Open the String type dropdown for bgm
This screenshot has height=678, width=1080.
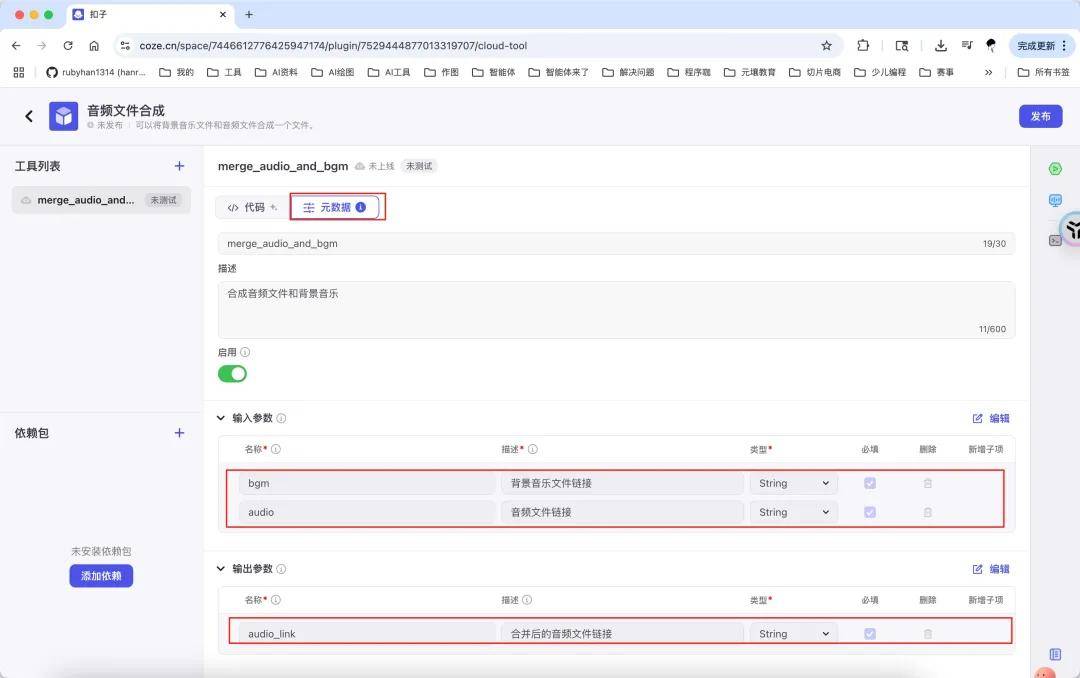click(x=794, y=483)
